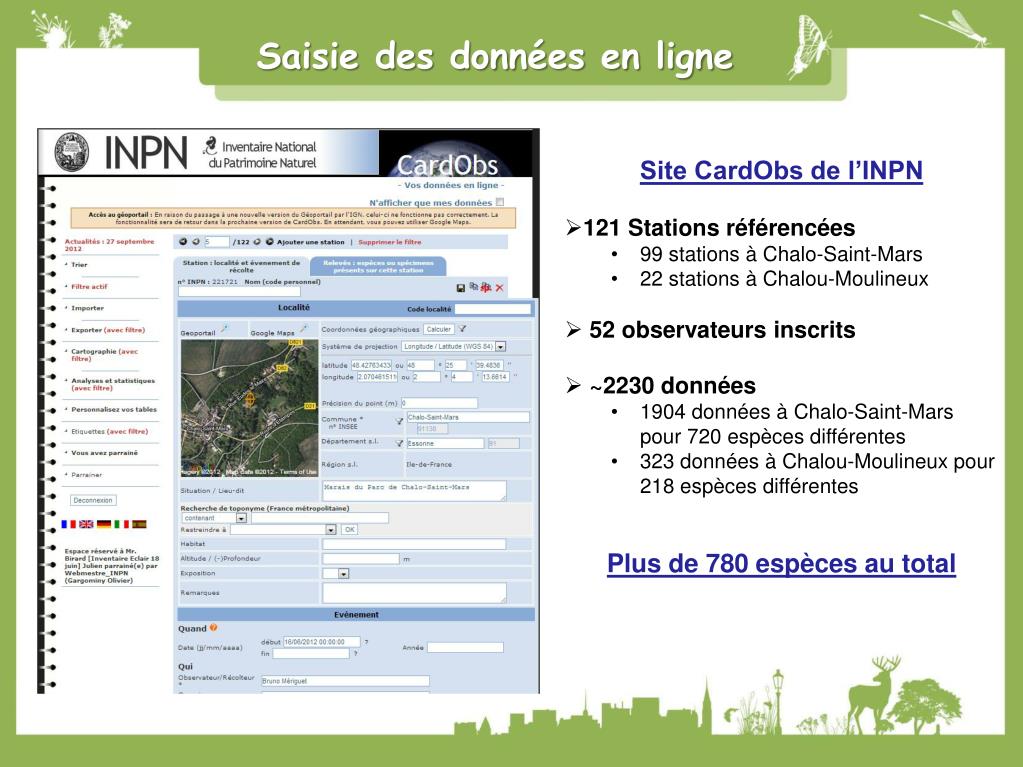Click the filter funnel beside Commune
1023x767 pixels.
[x=399, y=421]
